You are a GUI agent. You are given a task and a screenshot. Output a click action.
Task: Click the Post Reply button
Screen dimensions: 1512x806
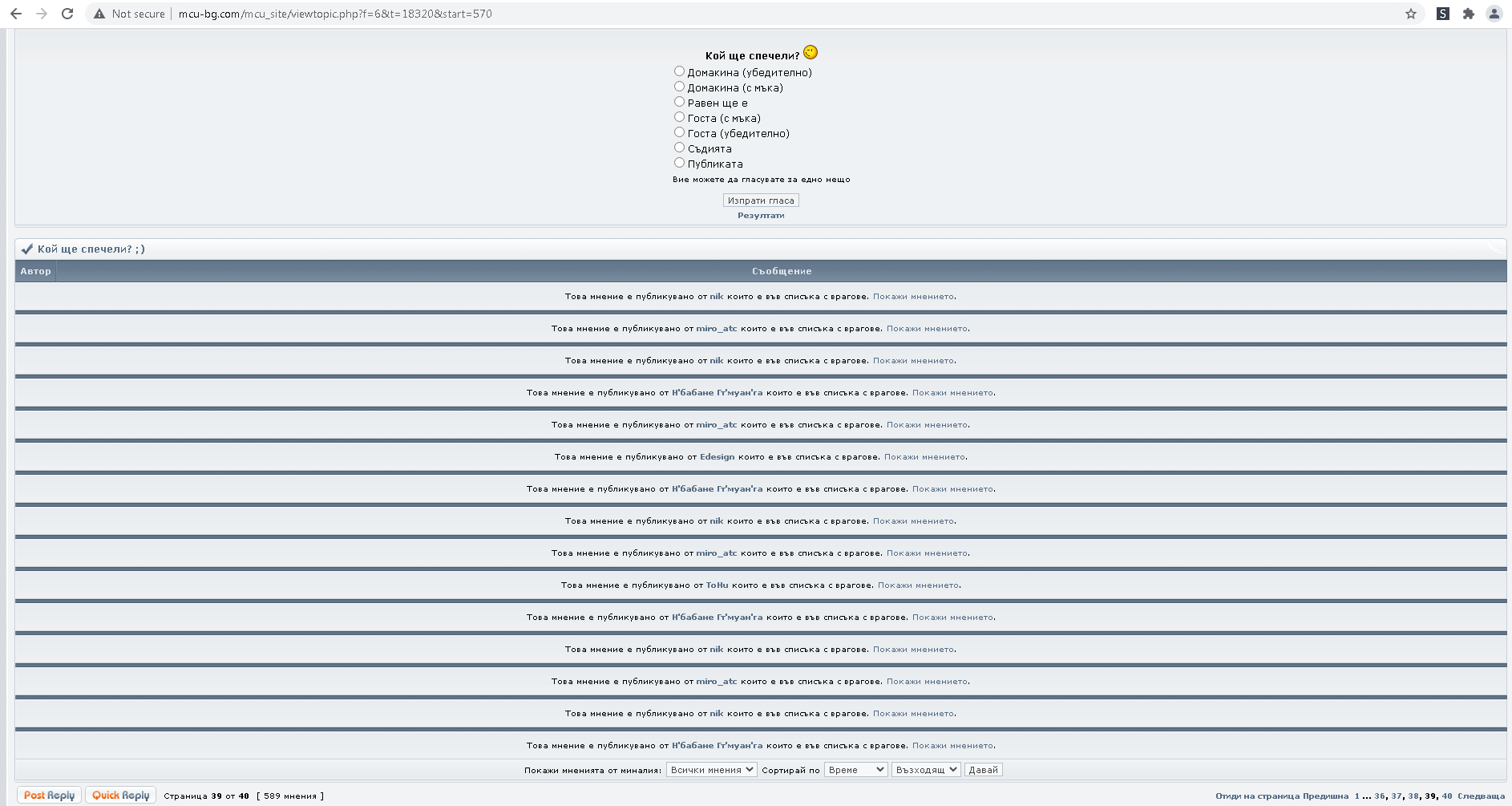[x=50, y=796]
